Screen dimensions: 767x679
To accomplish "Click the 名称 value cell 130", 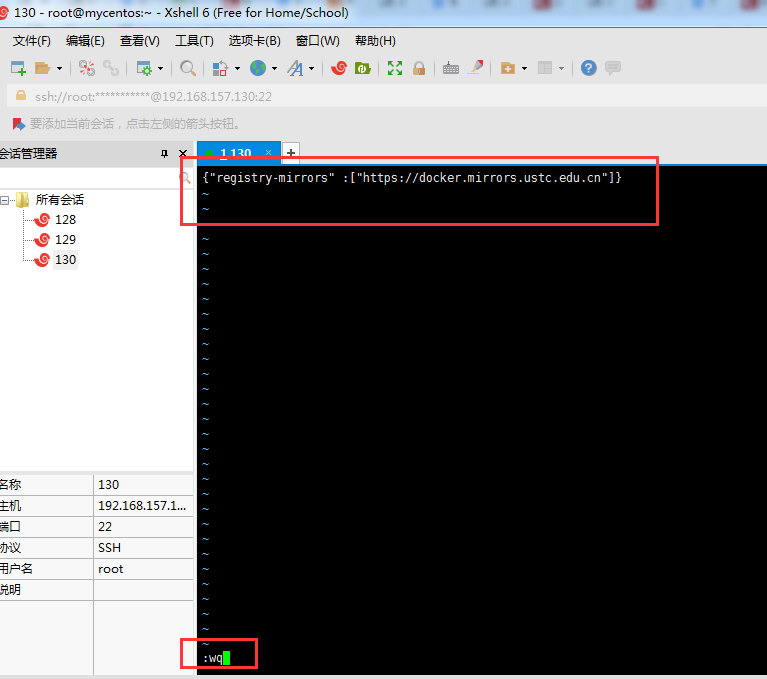I will [x=143, y=485].
